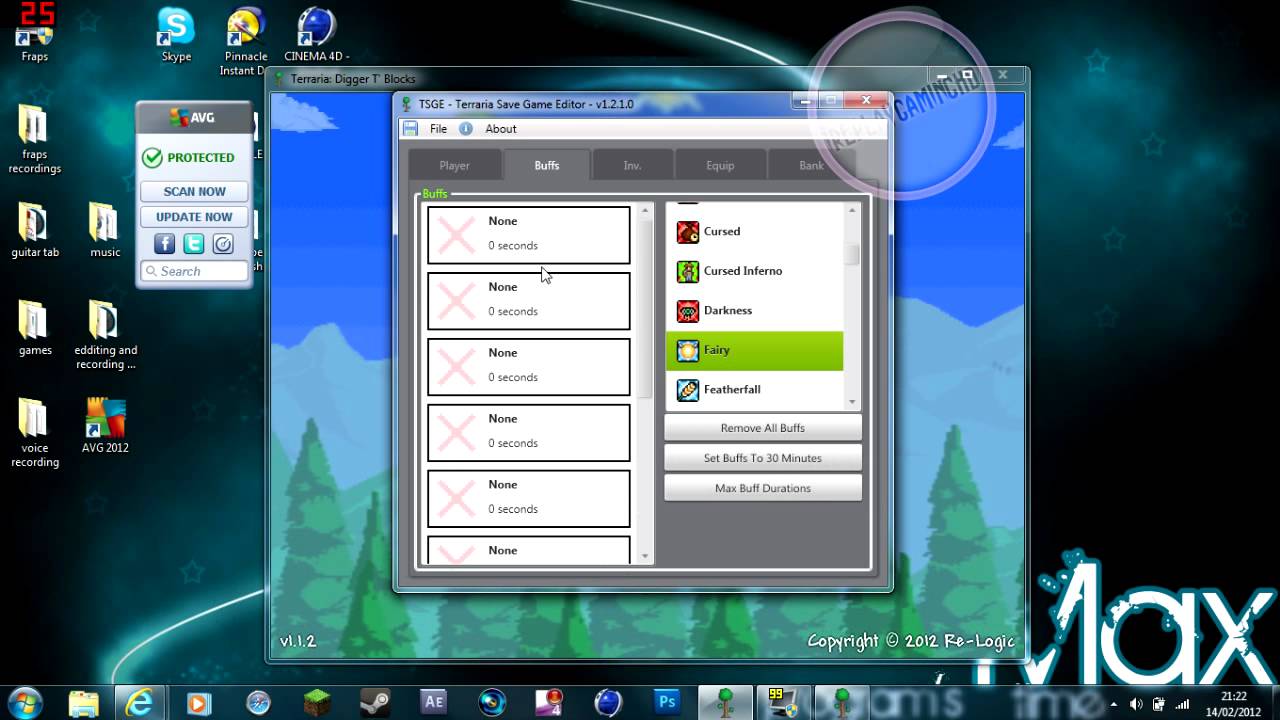Click Set Buffs To 30 Minutes
The height and width of the screenshot is (720, 1280).
click(763, 458)
